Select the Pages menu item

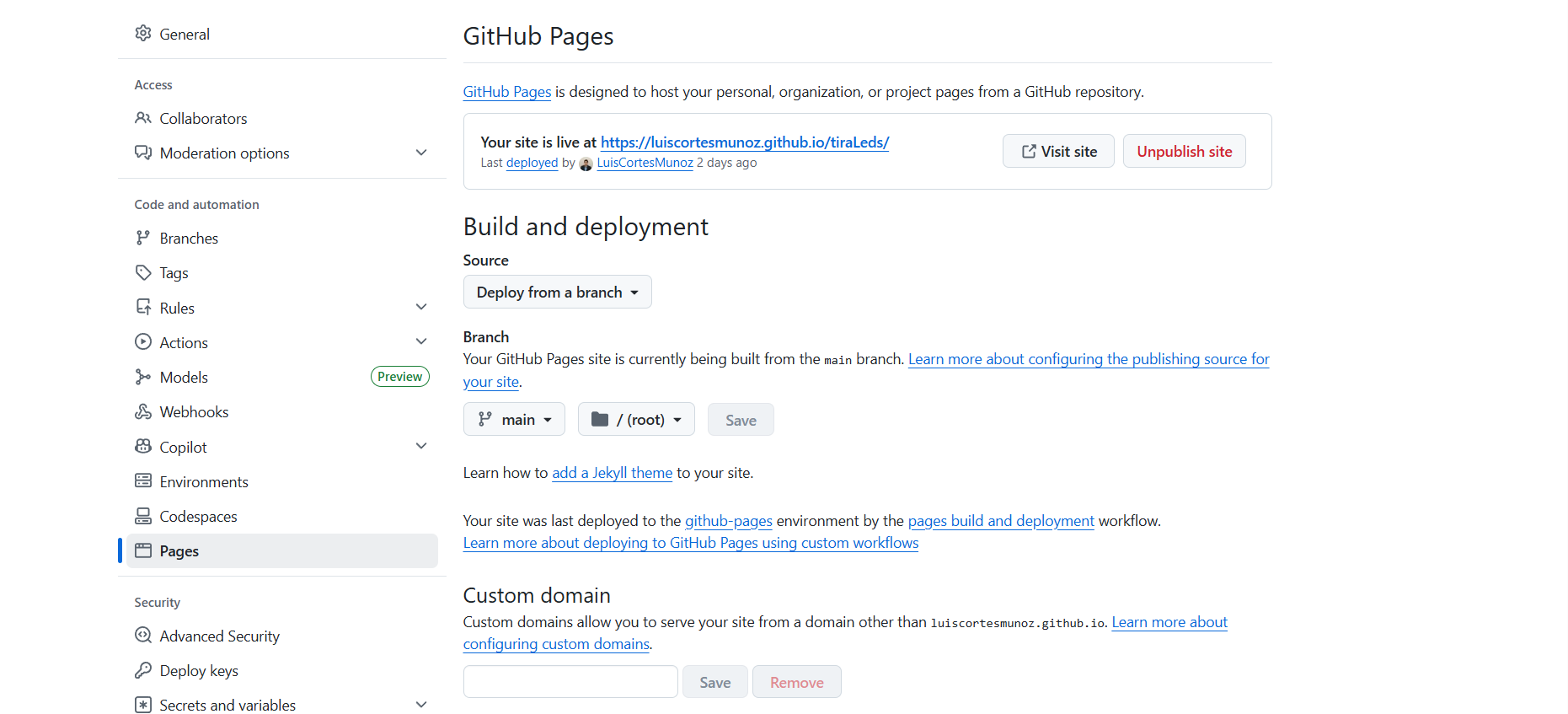[x=282, y=550]
